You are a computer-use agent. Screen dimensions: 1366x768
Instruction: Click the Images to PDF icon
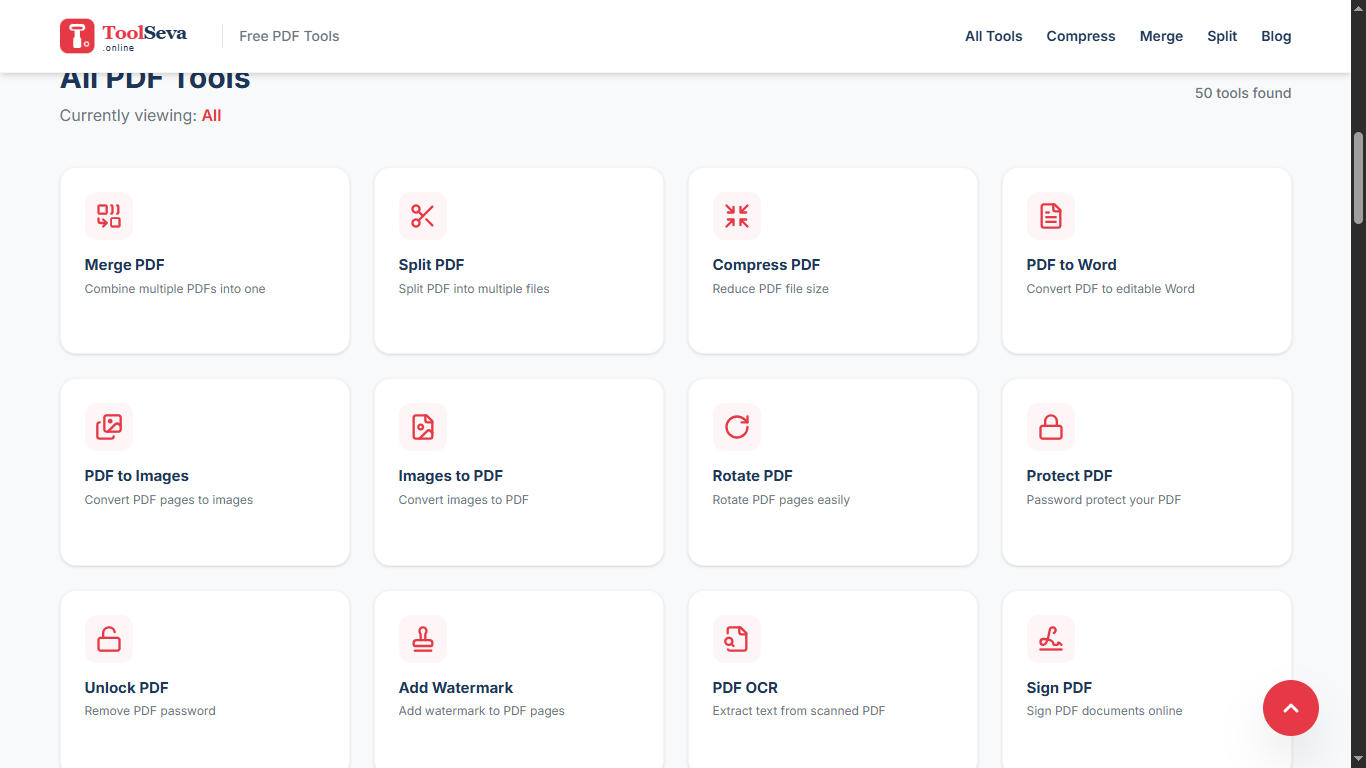[x=423, y=427]
